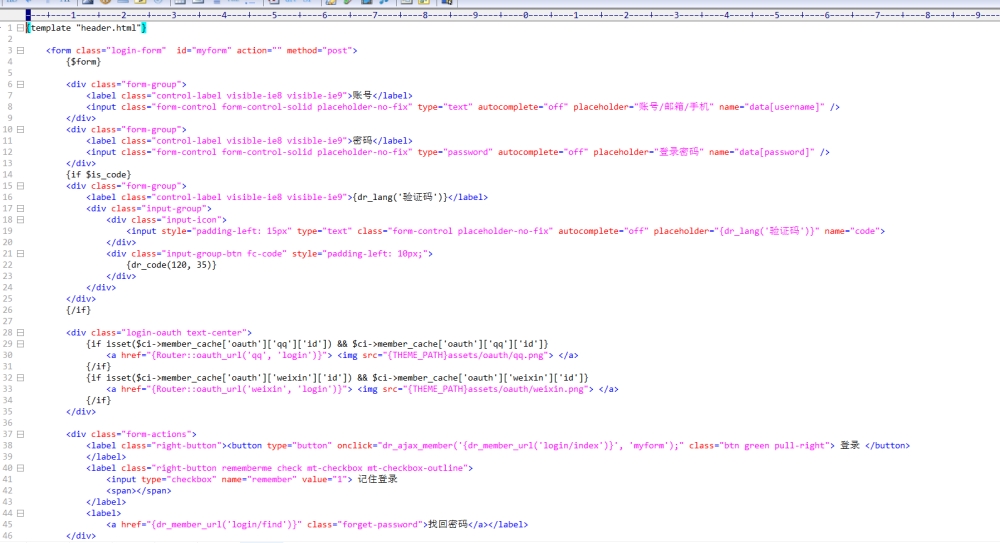This screenshot has width=1000, height=543.
Task: Click the data[password] name attribute value
Action: click(774, 152)
